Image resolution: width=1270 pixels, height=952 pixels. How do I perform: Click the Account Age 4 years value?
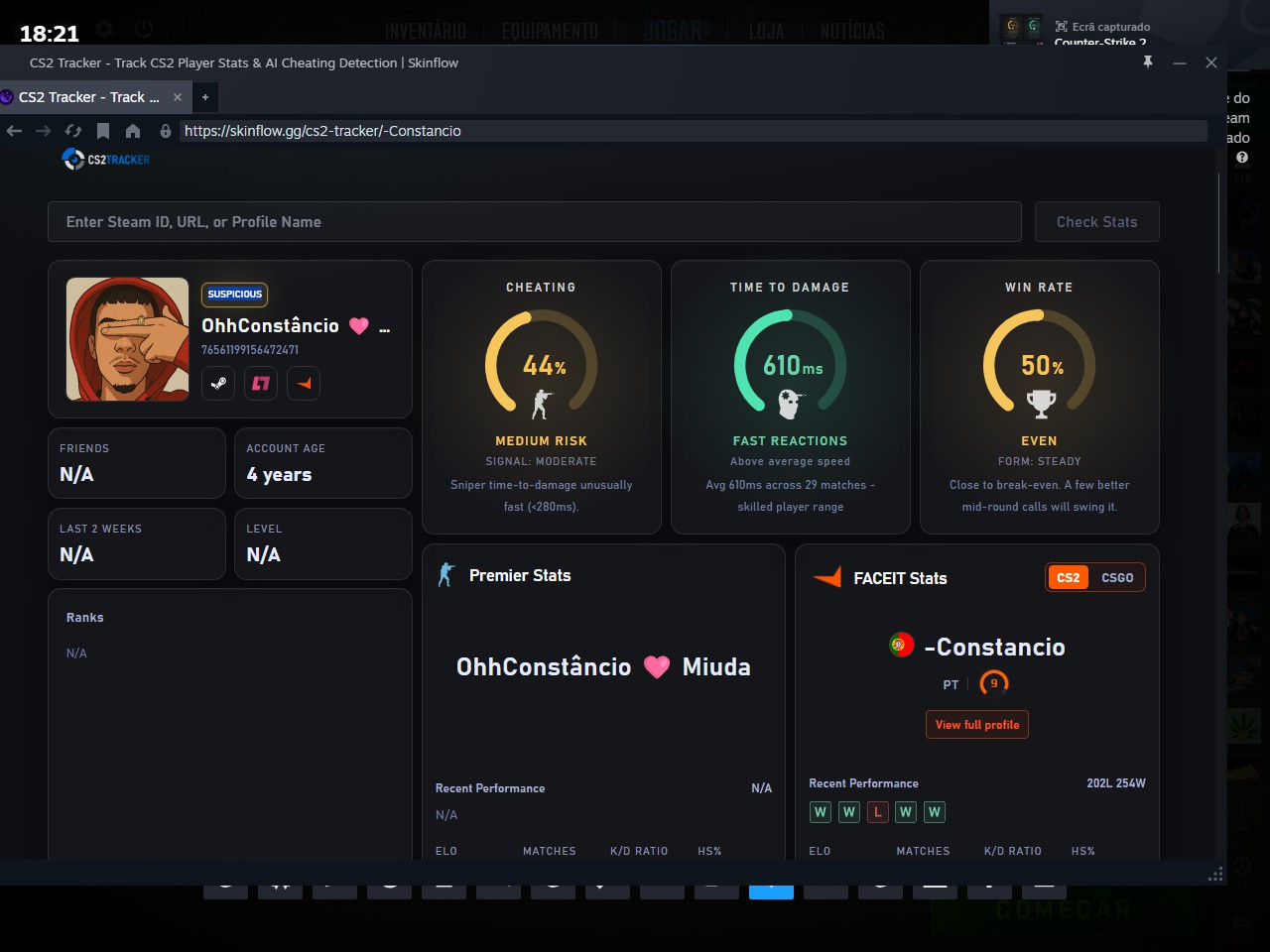(x=280, y=475)
